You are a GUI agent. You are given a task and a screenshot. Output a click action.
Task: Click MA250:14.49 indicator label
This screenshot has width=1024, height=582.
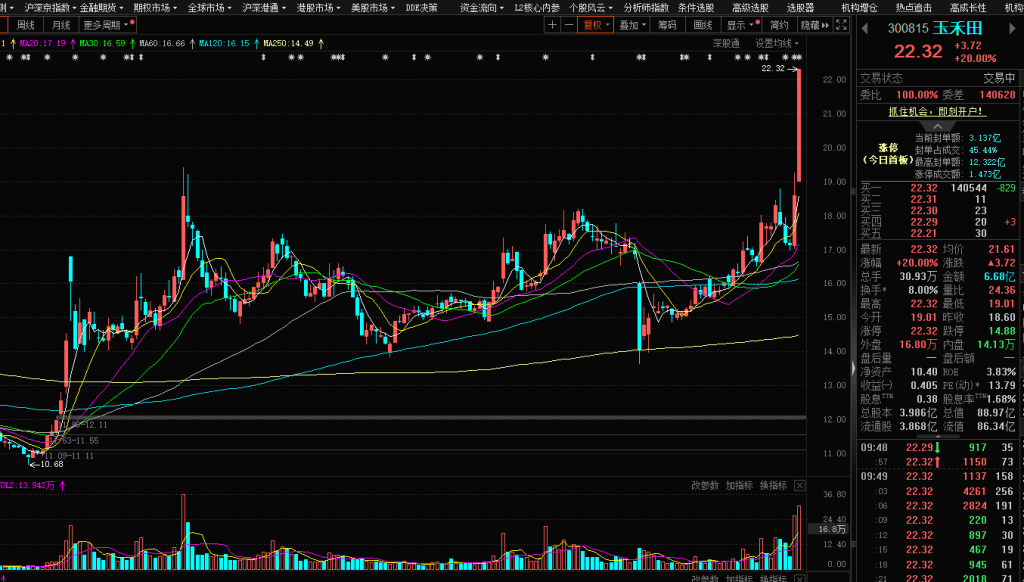(289, 43)
